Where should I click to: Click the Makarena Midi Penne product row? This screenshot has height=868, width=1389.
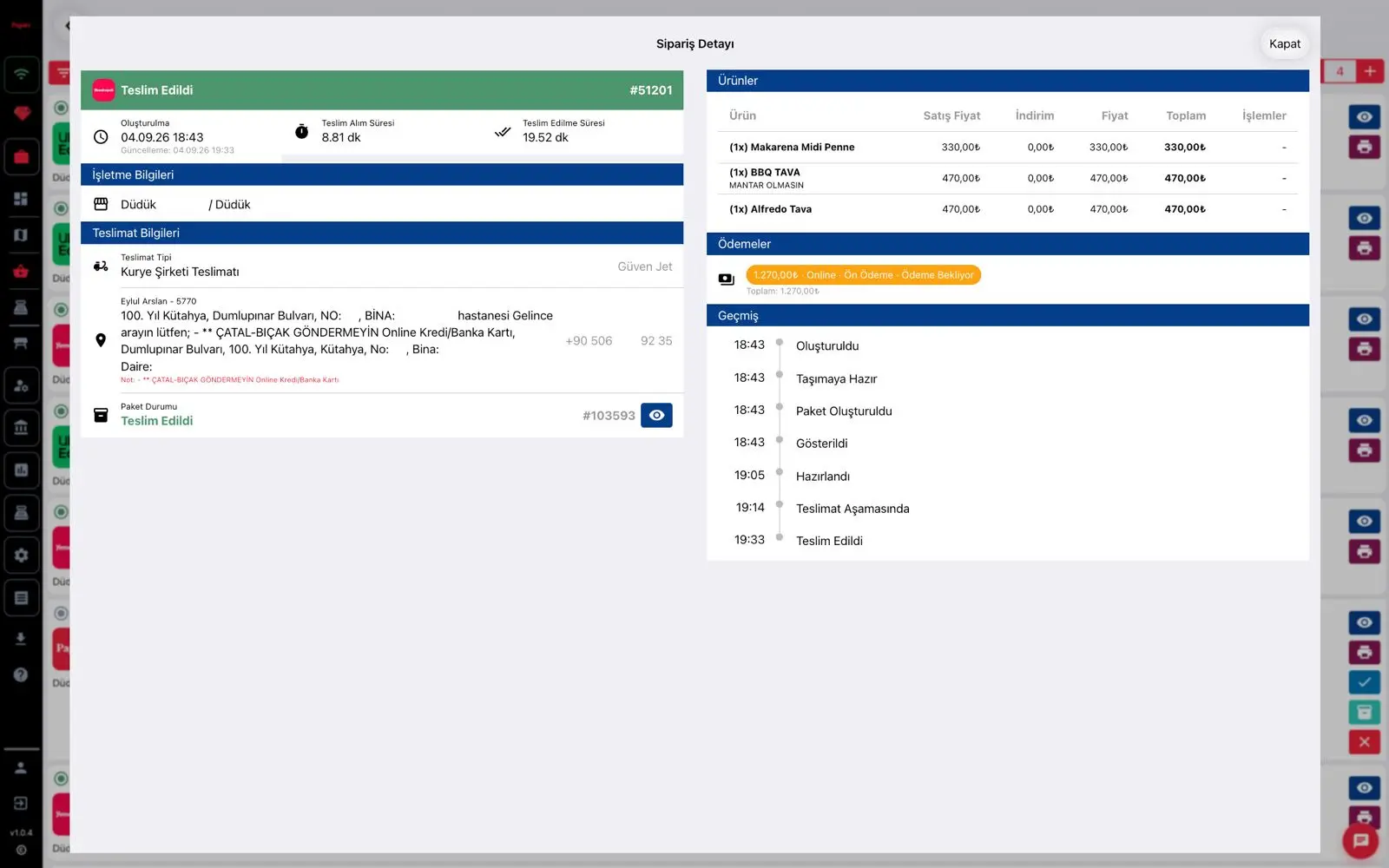pos(1007,148)
